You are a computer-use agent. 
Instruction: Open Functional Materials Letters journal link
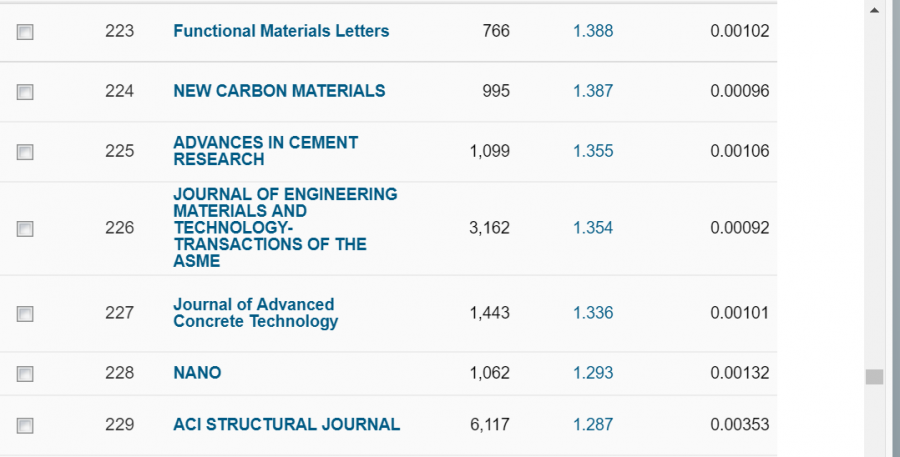[x=281, y=31]
